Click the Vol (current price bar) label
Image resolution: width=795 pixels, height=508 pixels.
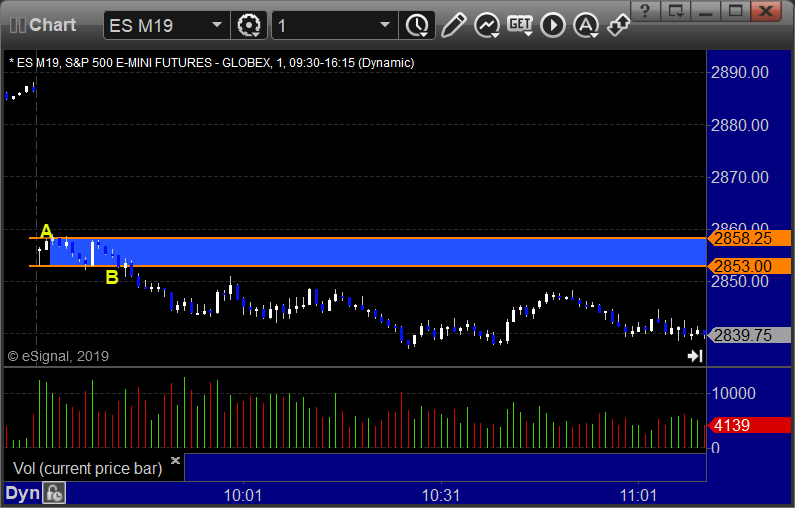tap(88, 468)
